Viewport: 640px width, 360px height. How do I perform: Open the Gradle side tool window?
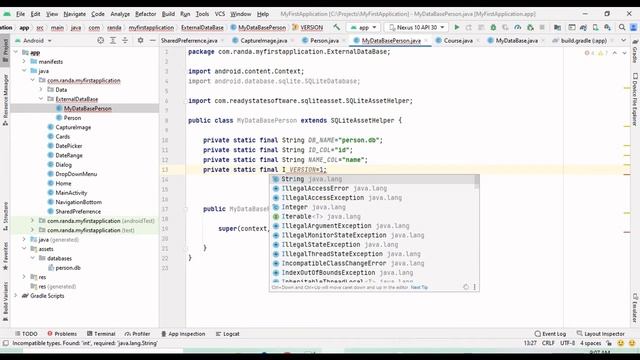click(x=635, y=52)
